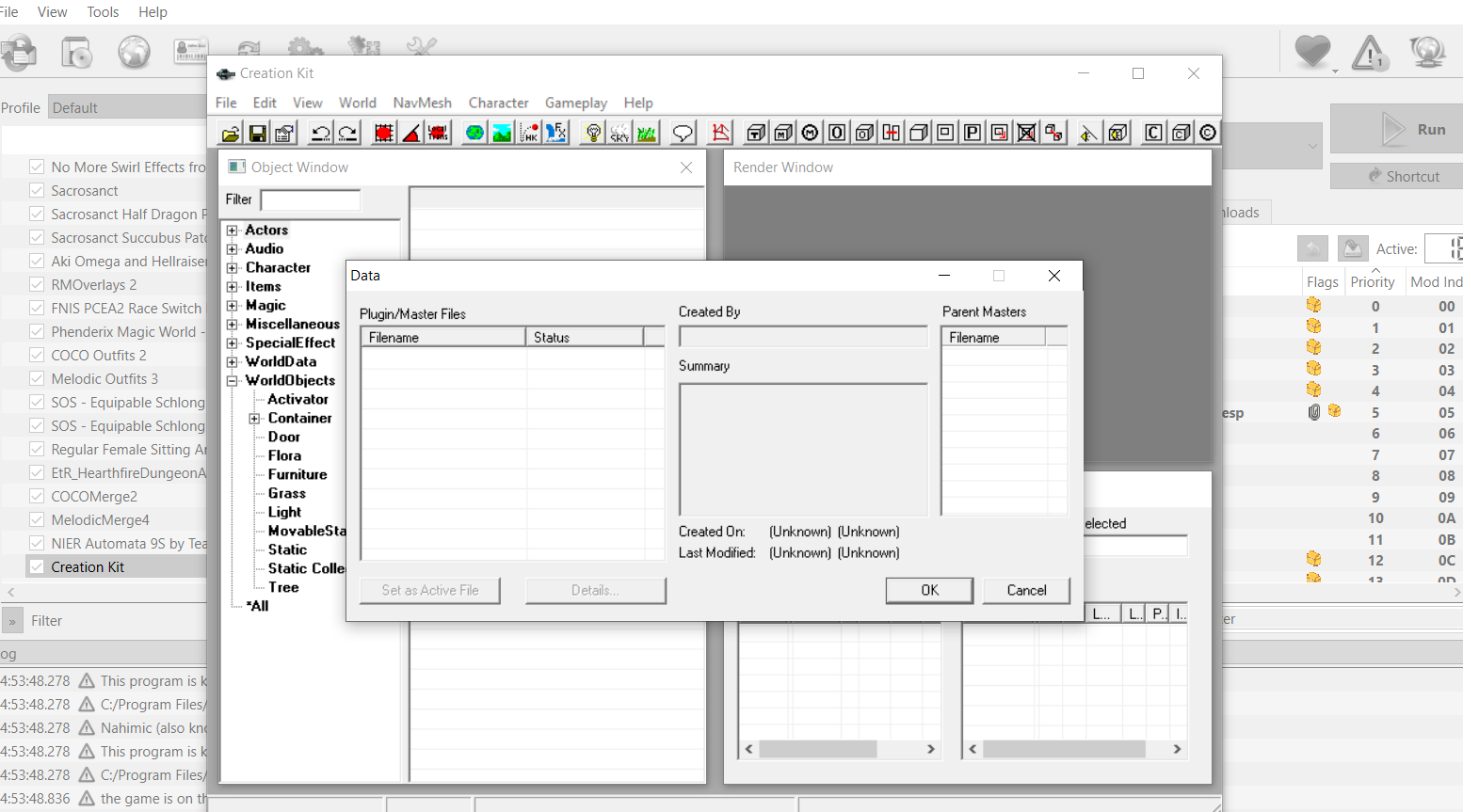Toggle the SKY toolbar icon

pyautogui.click(x=619, y=134)
